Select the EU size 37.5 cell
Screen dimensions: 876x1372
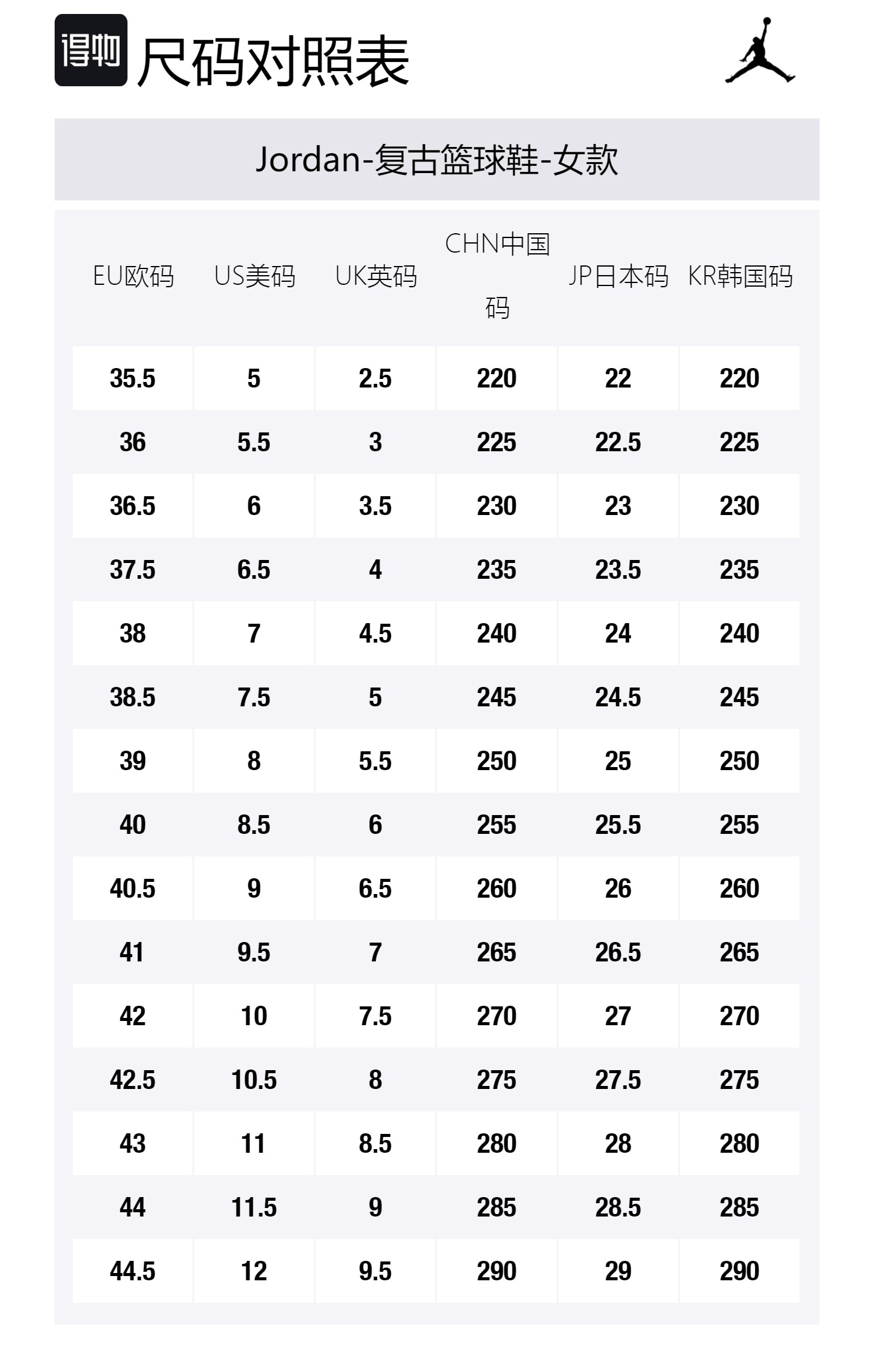(x=133, y=570)
